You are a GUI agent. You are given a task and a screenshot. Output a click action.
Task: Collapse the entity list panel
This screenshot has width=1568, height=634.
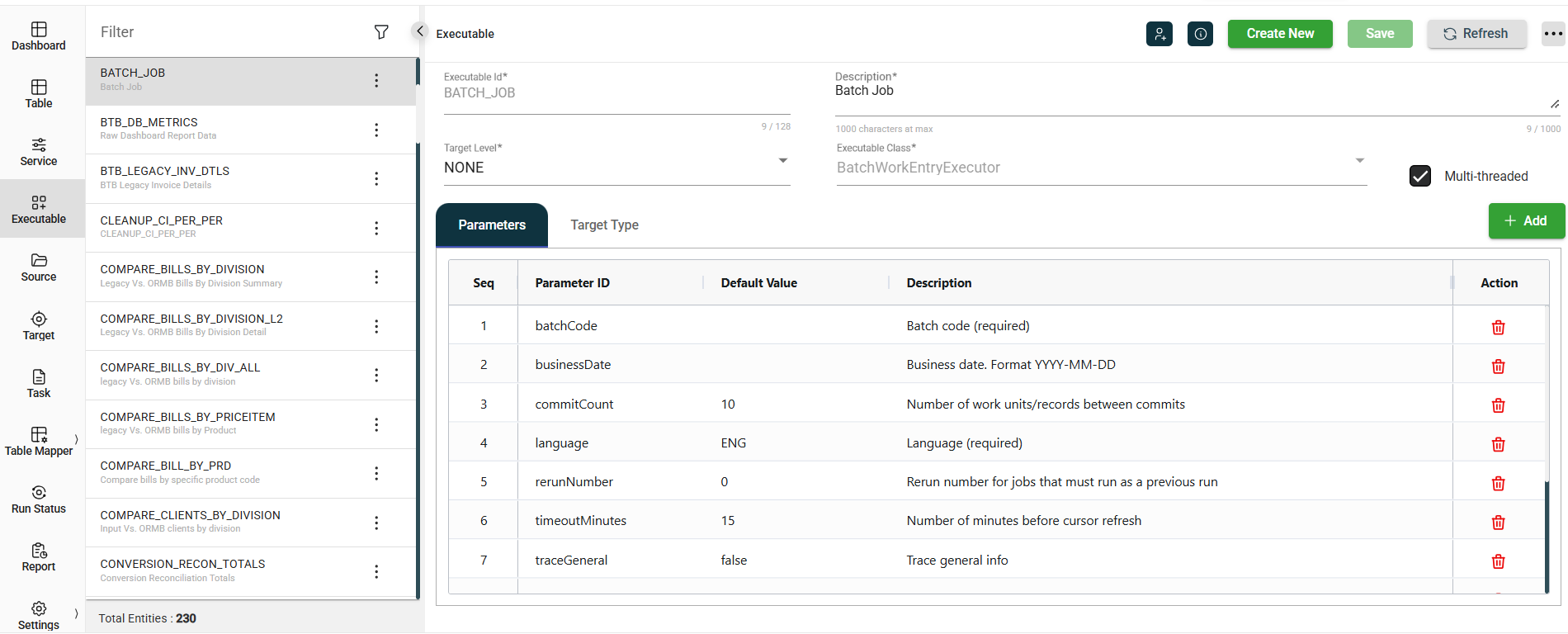419,31
